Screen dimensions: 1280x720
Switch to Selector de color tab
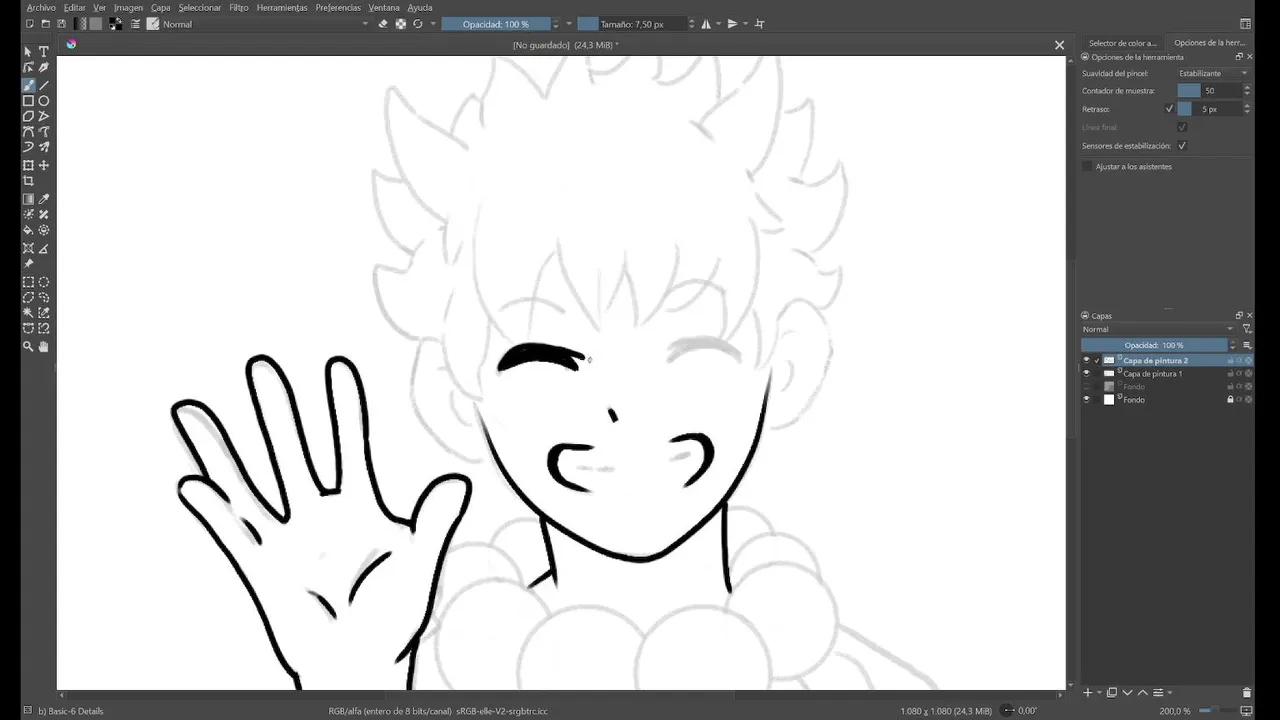pos(1122,43)
